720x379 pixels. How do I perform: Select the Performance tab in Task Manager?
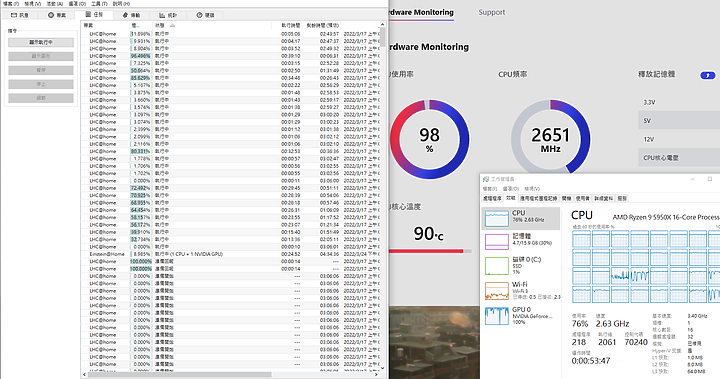(x=511, y=198)
